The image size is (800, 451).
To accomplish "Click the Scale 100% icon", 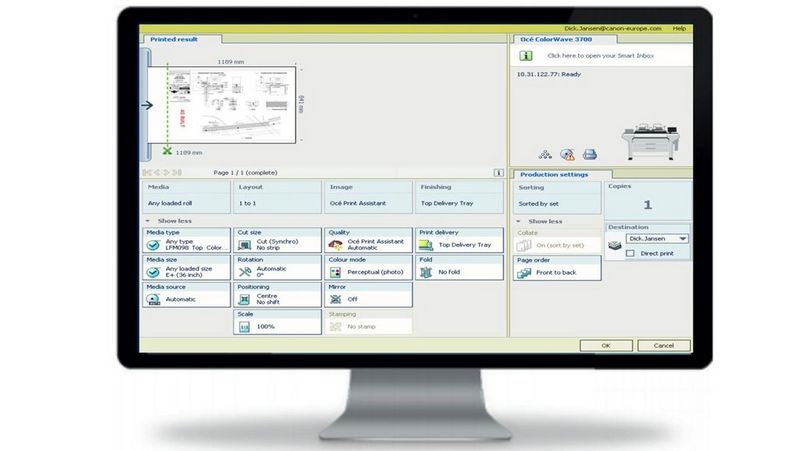I will 244,326.
